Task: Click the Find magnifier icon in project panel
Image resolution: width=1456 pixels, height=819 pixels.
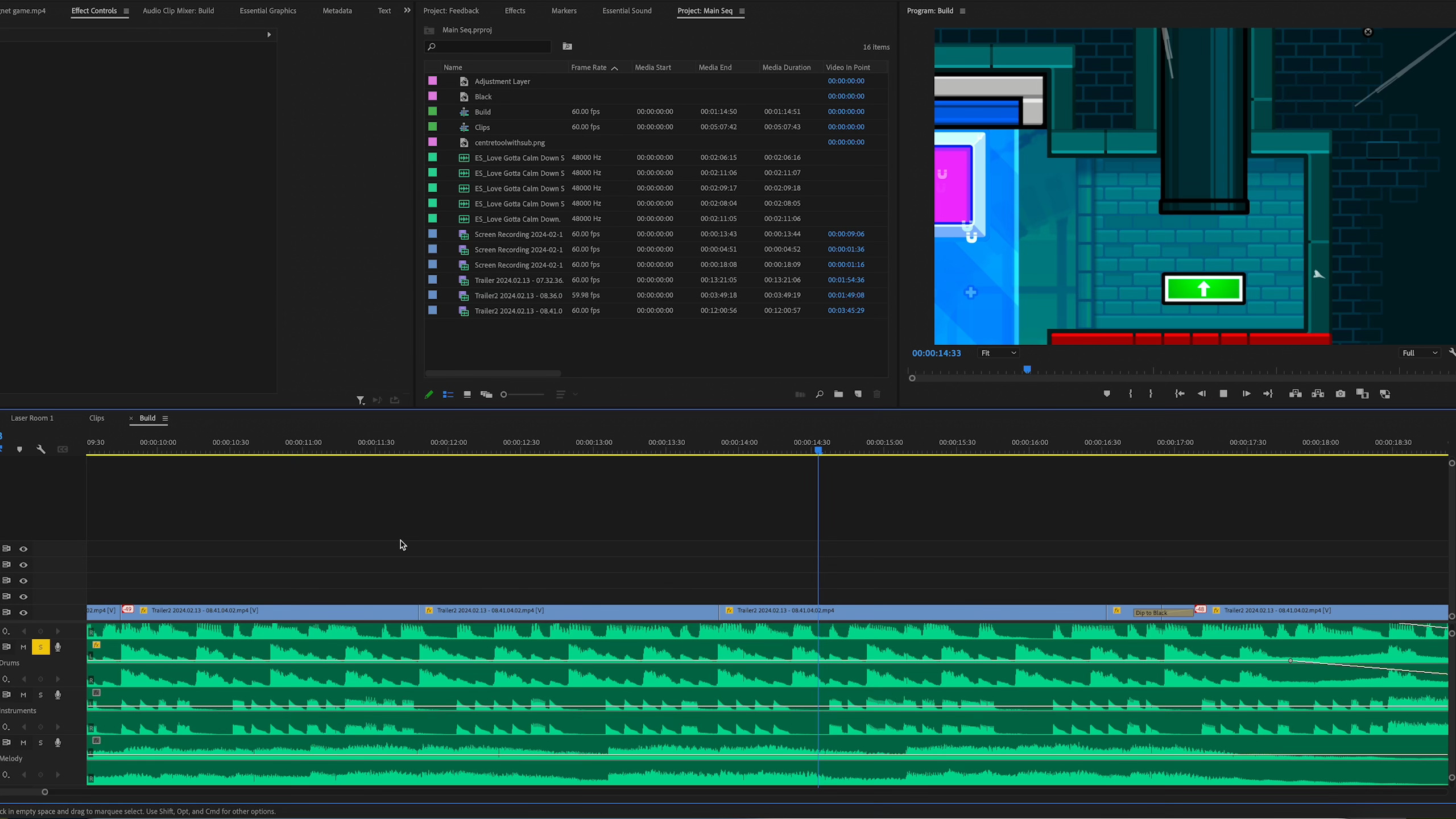Action: coord(820,394)
